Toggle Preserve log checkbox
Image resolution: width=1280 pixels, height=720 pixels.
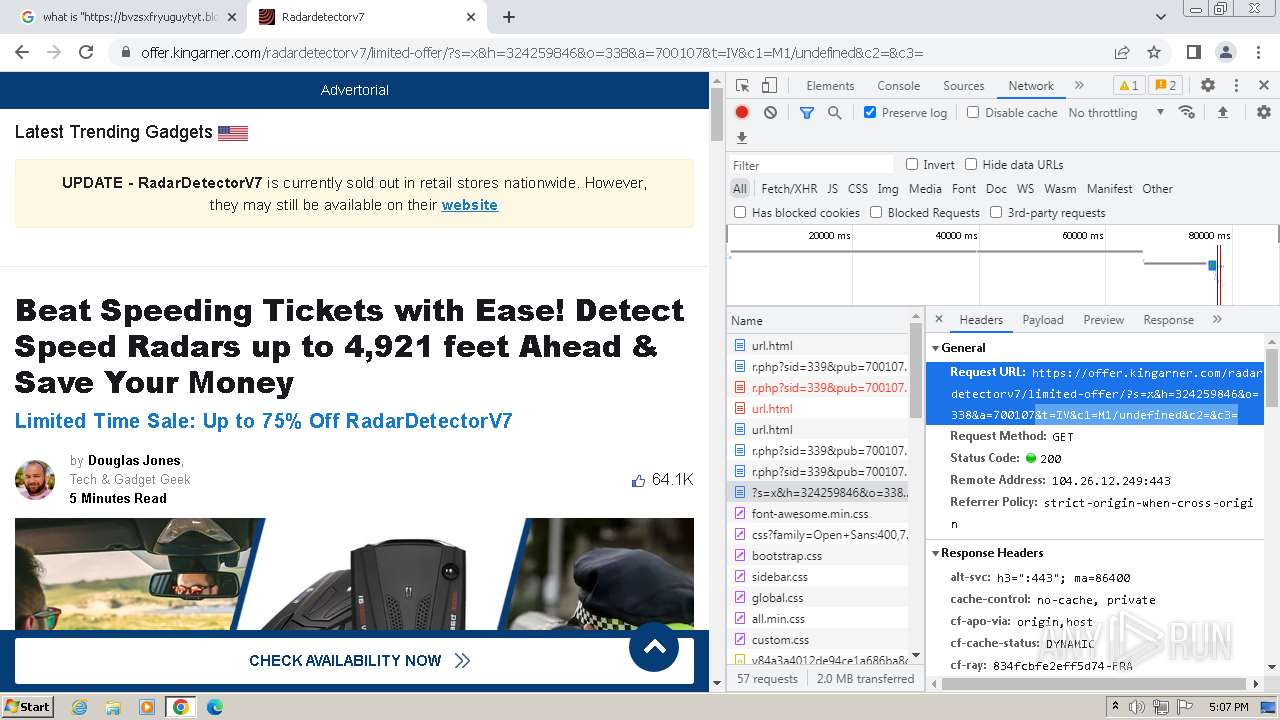[x=870, y=113]
